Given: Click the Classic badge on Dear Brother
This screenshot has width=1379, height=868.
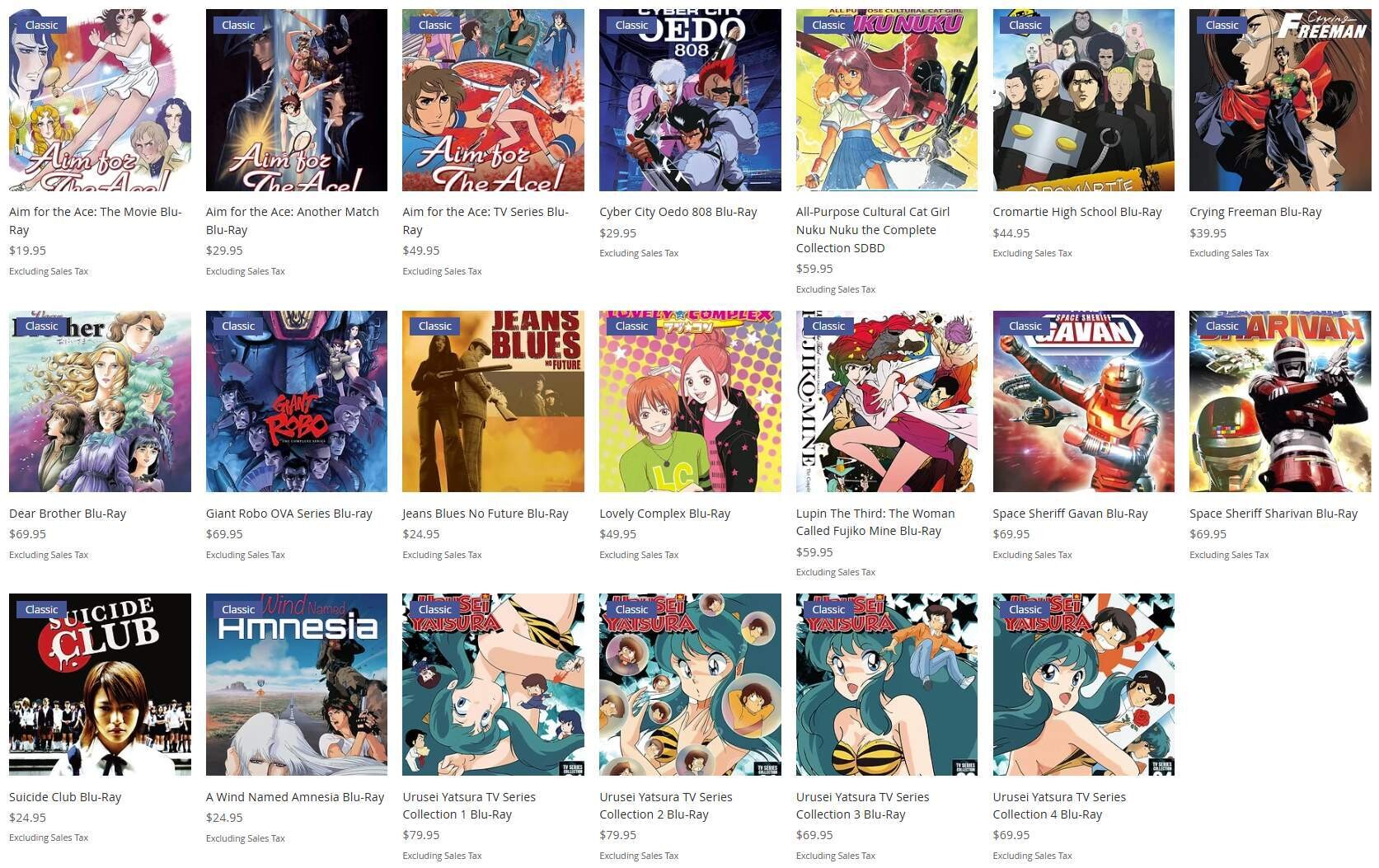Looking at the screenshot, I should tap(41, 326).
